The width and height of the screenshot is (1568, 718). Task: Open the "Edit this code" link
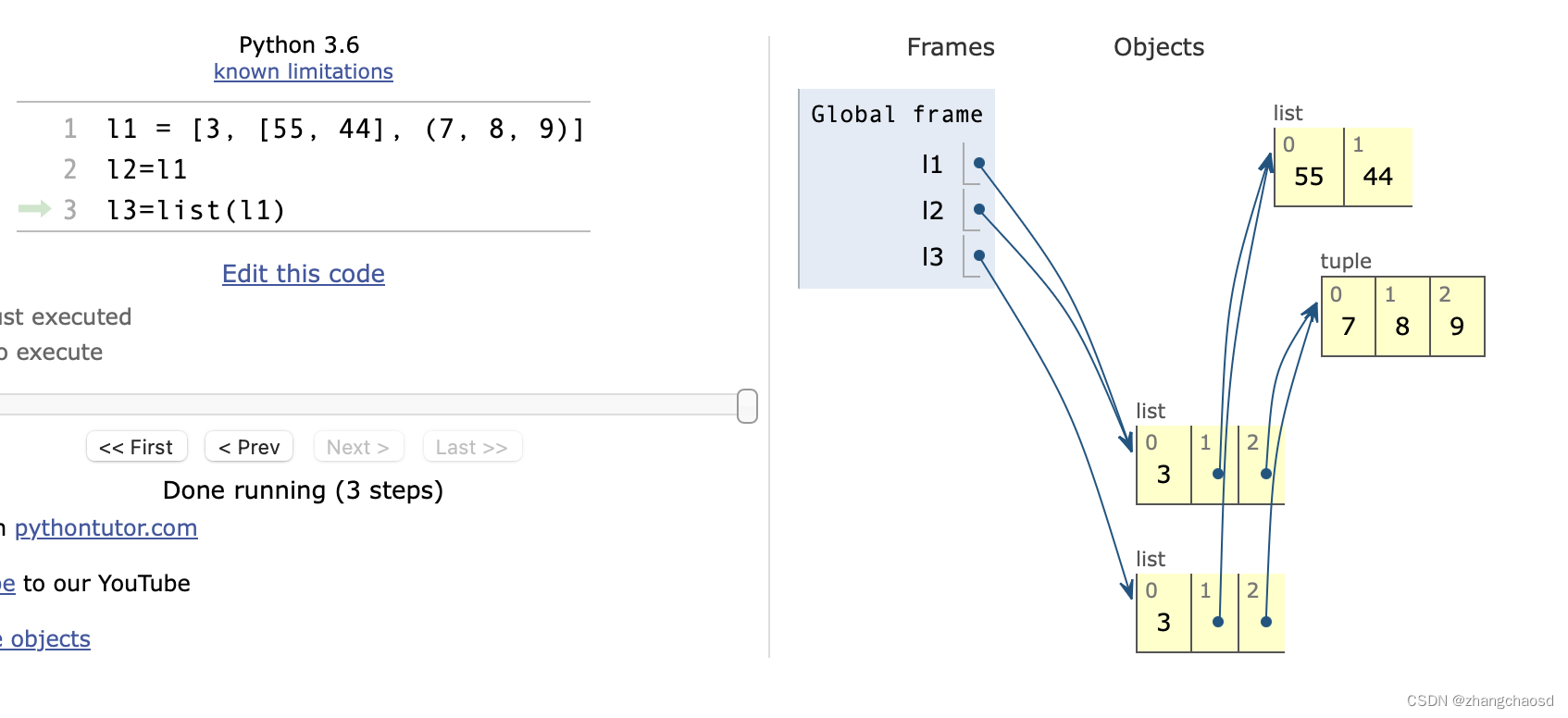[x=304, y=274]
